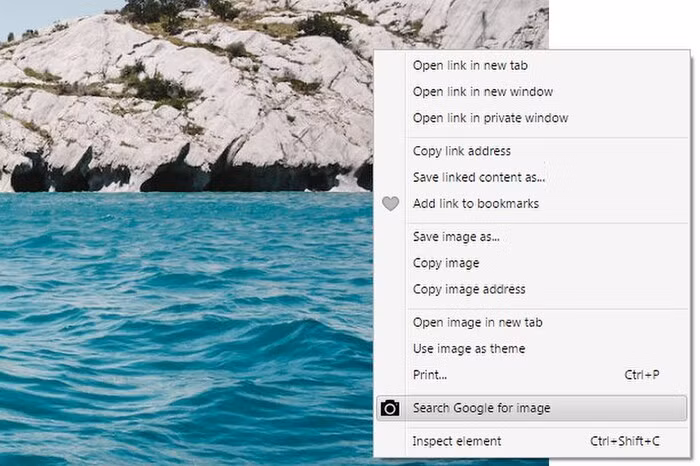The height and width of the screenshot is (466, 700).
Task: Open link in private window
Action: (x=490, y=118)
